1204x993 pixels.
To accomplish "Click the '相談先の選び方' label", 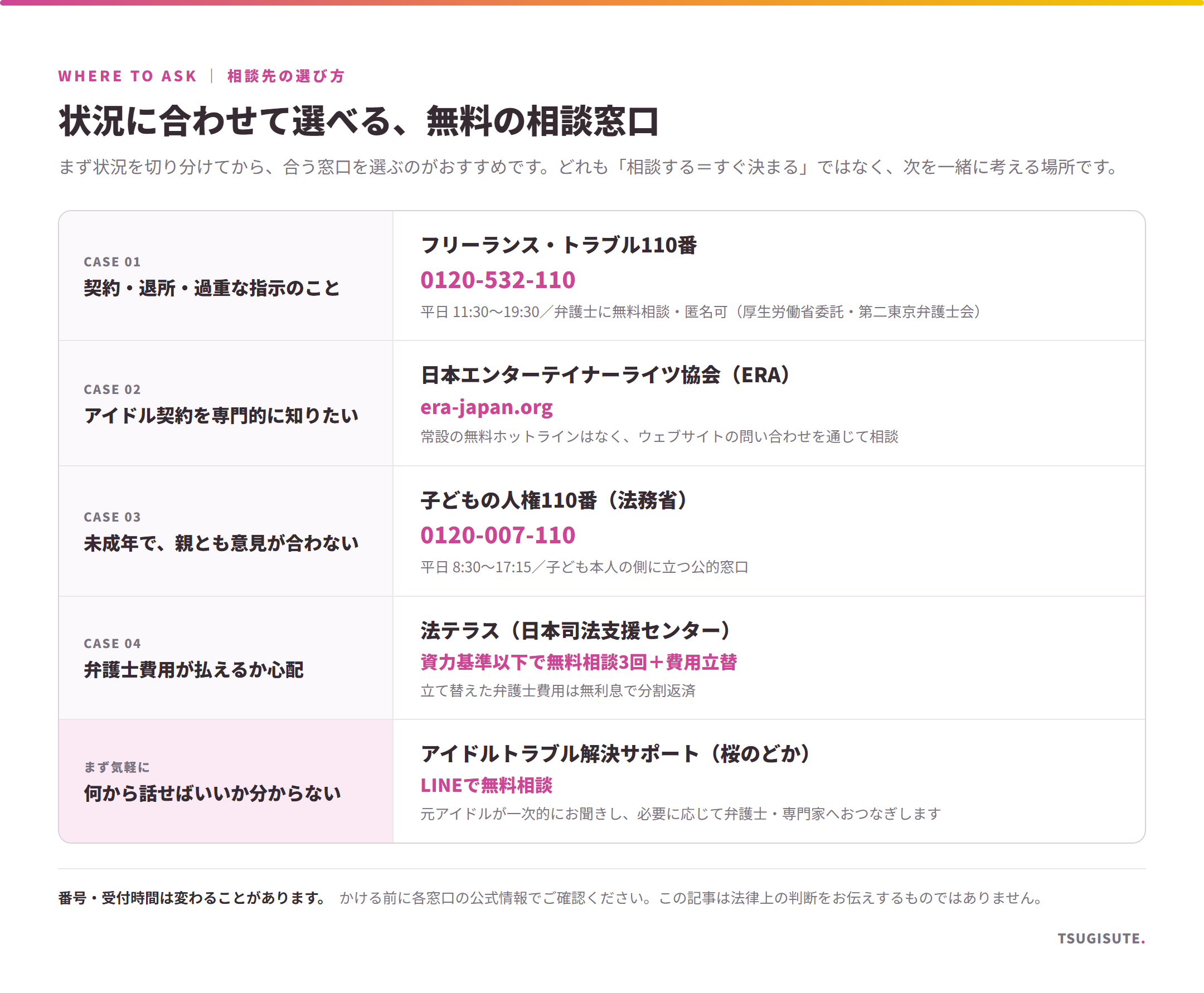I will (x=285, y=76).
